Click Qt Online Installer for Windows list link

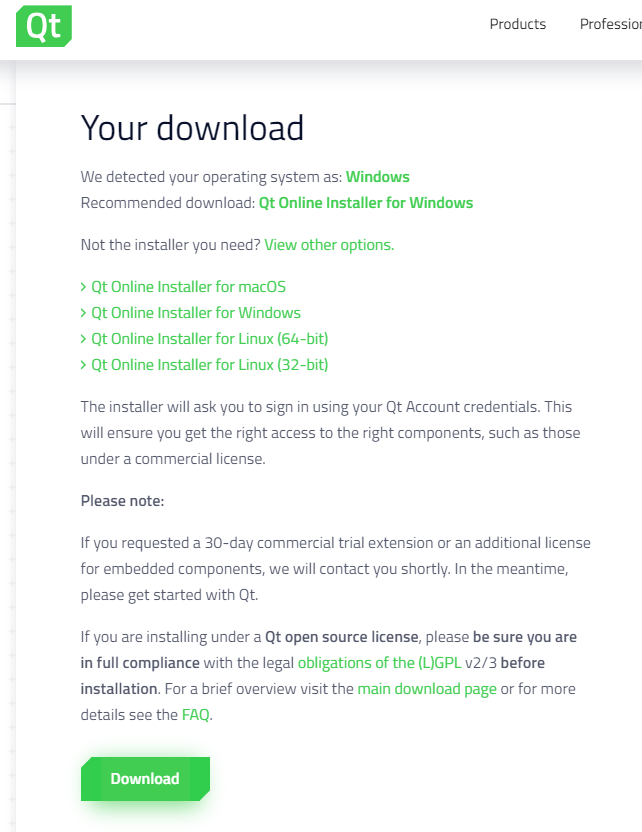[196, 313]
